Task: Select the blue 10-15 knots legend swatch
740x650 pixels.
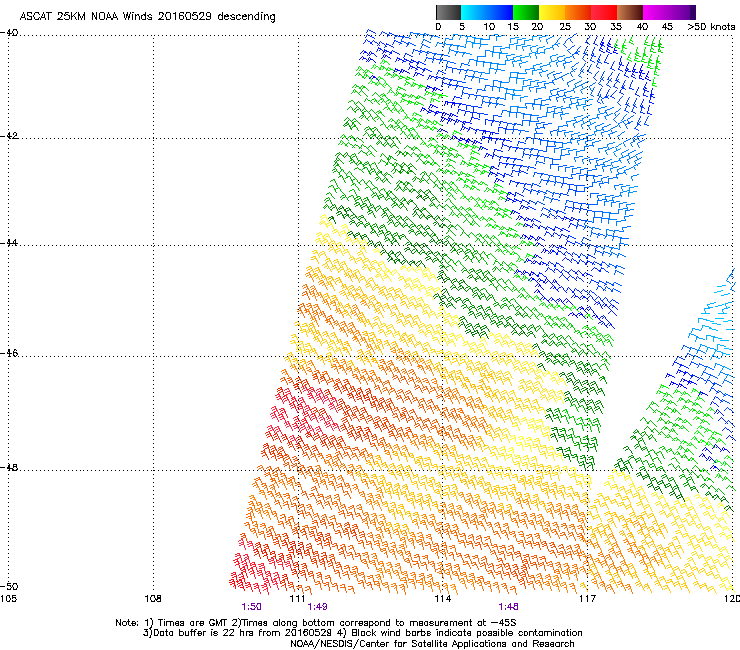Action: pyautogui.click(x=500, y=12)
